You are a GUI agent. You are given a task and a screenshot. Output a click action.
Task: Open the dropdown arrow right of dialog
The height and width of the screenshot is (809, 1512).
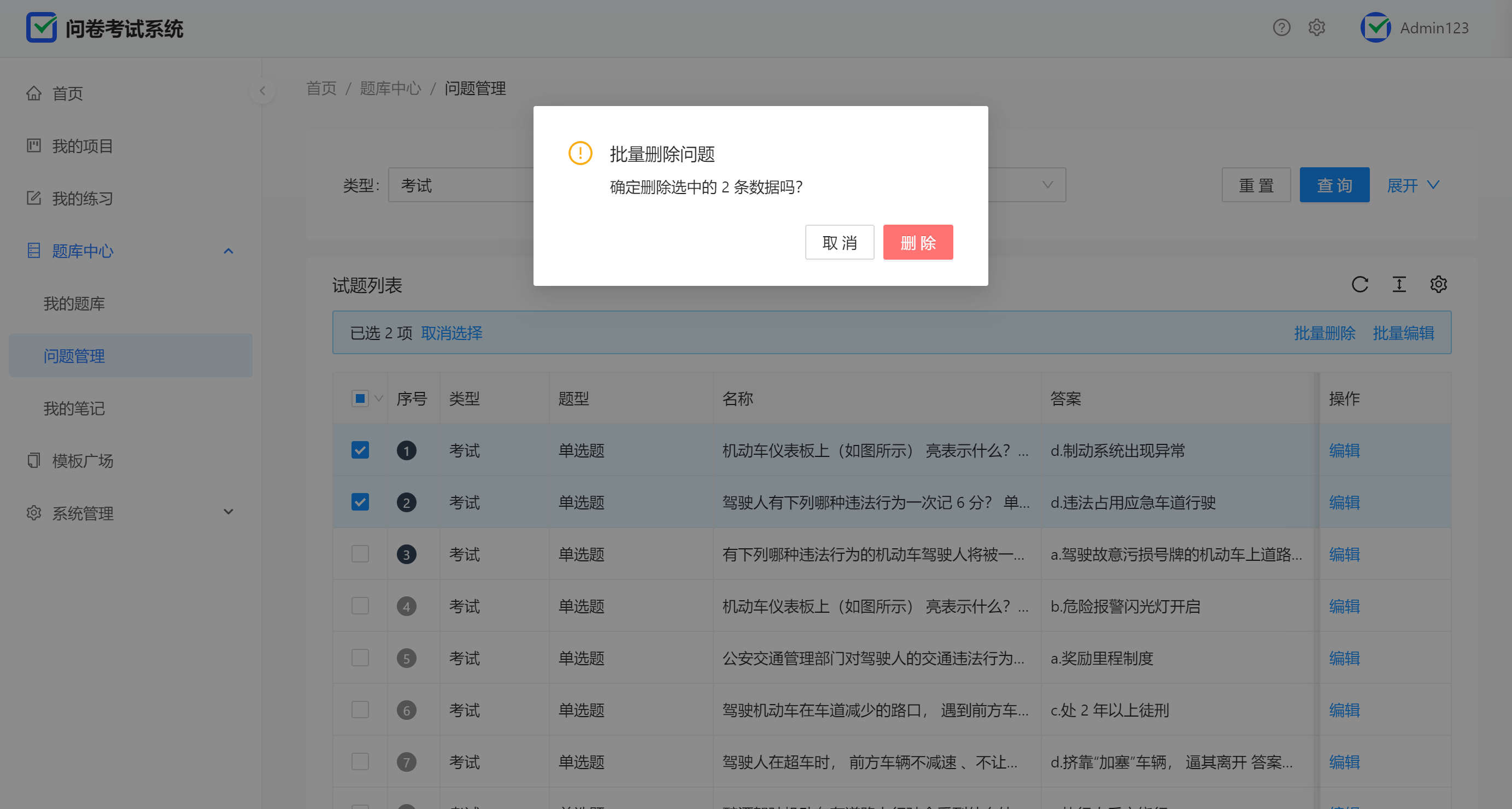(1047, 185)
